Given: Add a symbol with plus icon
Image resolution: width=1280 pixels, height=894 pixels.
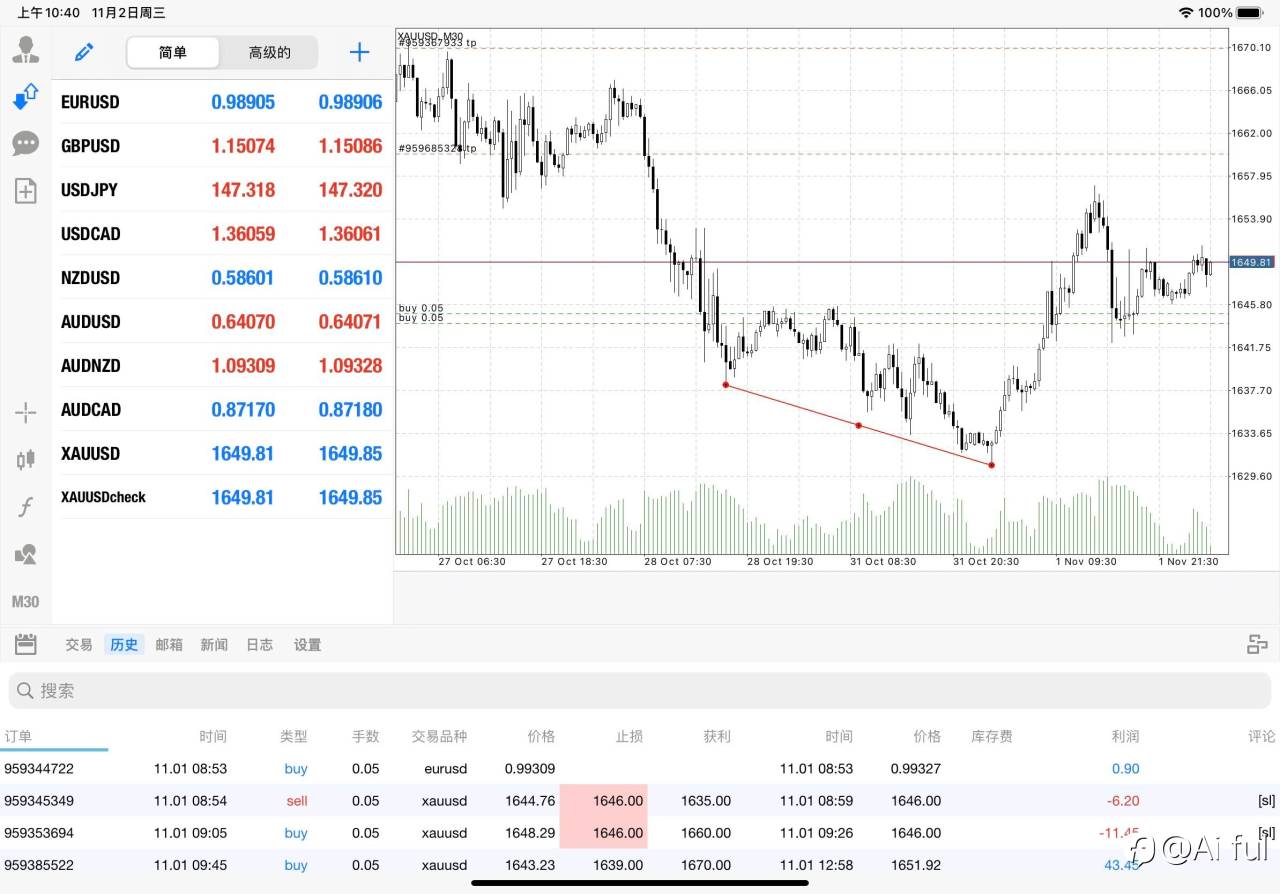Looking at the screenshot, I should [x=359, y=52].
